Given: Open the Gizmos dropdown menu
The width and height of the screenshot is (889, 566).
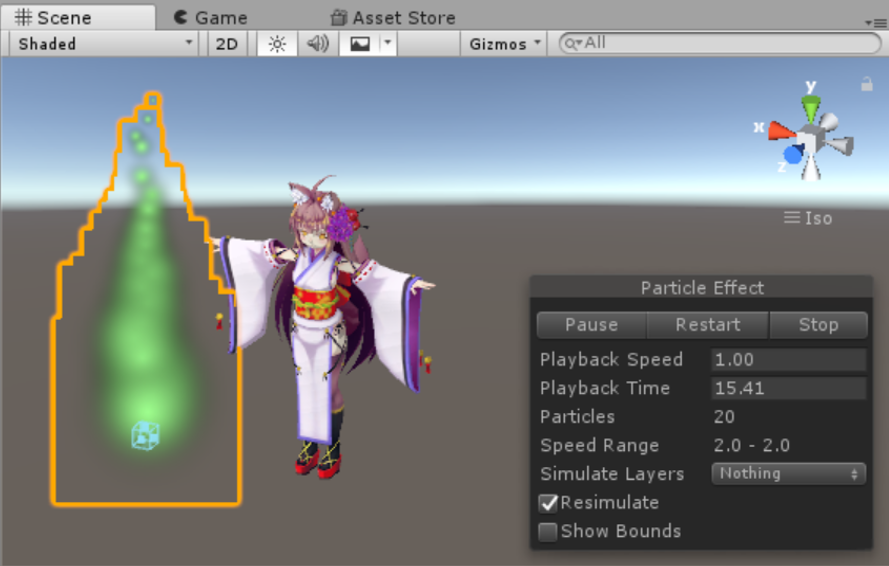Looking at the screenshot, I should pyautogui.click(x=505, y=44).
